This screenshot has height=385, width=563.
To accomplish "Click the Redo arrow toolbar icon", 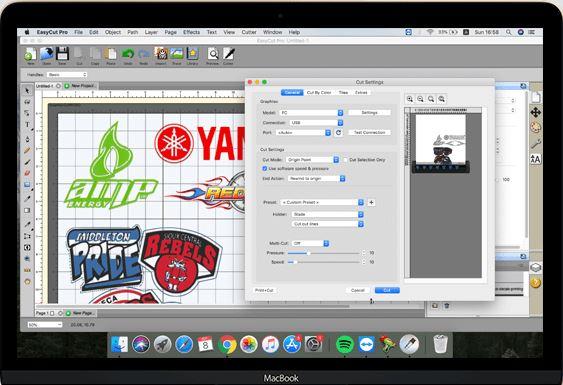I will 144,54.
